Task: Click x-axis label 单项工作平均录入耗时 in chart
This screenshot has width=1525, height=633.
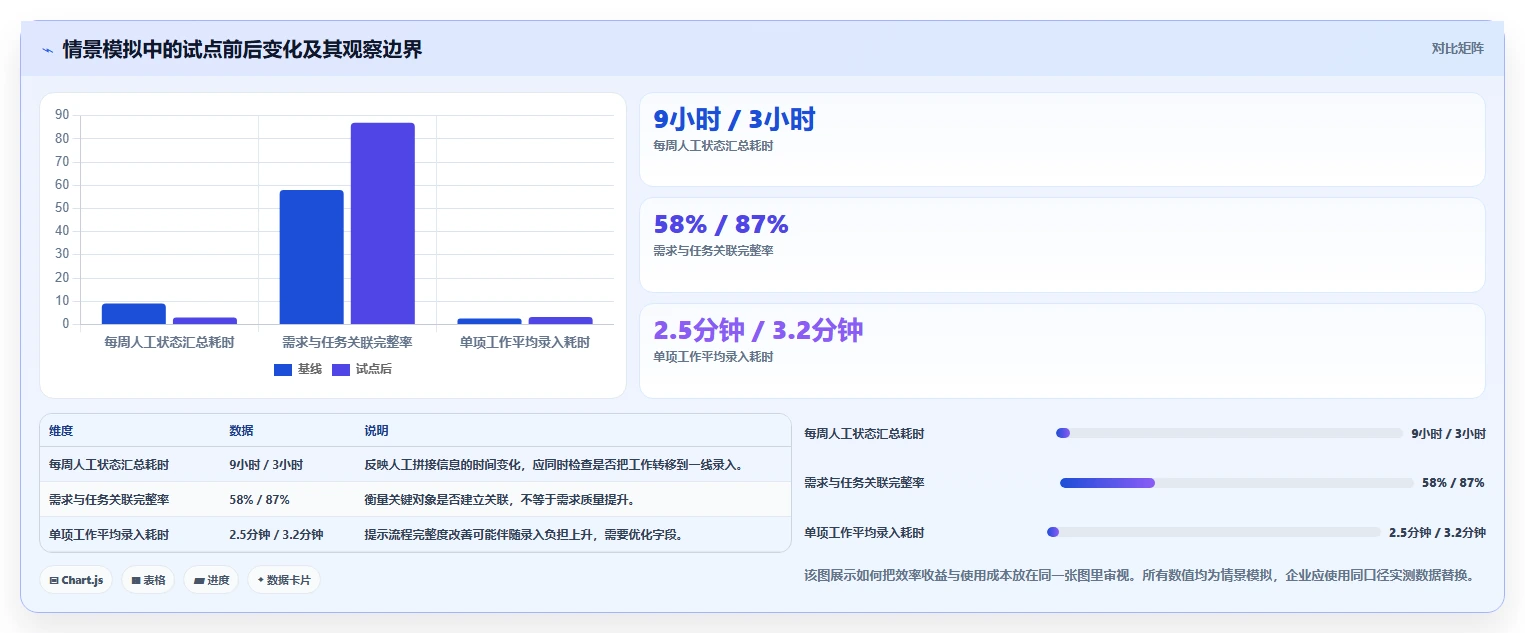Action: click(525, 342)
